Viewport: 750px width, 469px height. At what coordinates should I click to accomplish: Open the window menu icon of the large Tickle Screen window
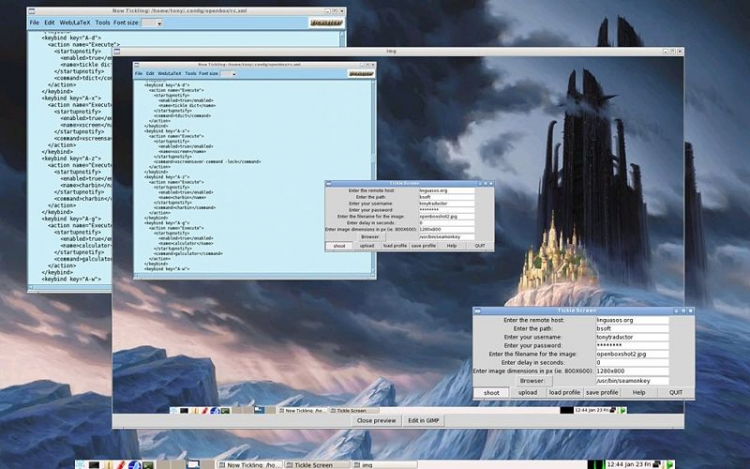[x=478, y=312]
